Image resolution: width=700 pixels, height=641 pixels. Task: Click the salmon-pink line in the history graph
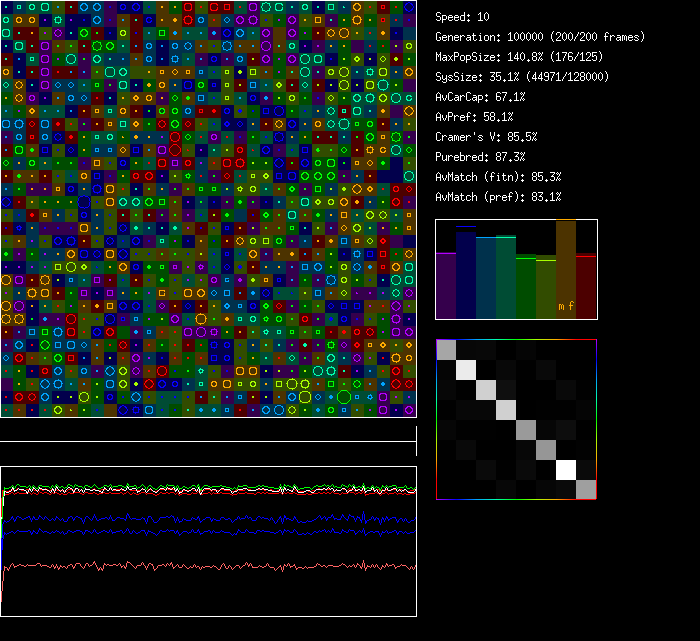200,566
